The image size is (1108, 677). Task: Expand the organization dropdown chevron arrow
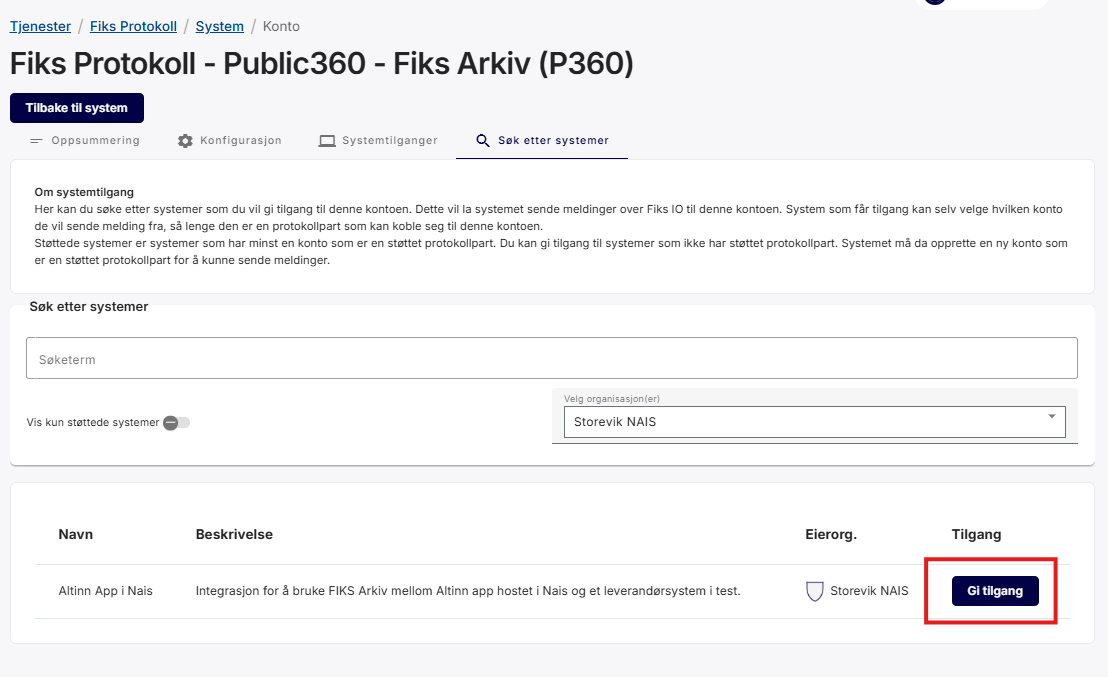(1051, 416)
